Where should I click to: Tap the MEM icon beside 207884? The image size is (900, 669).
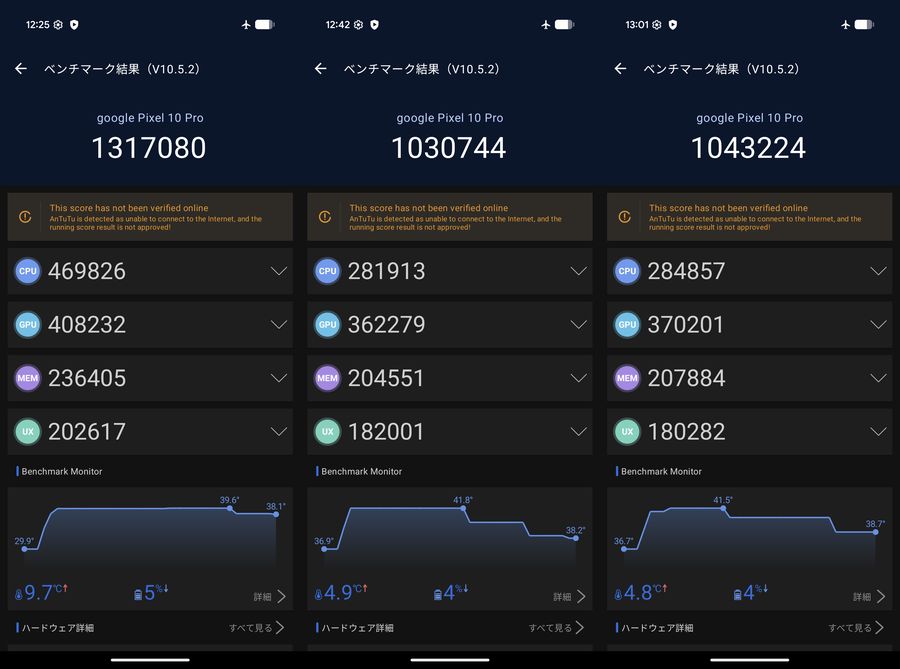point(627,378)
